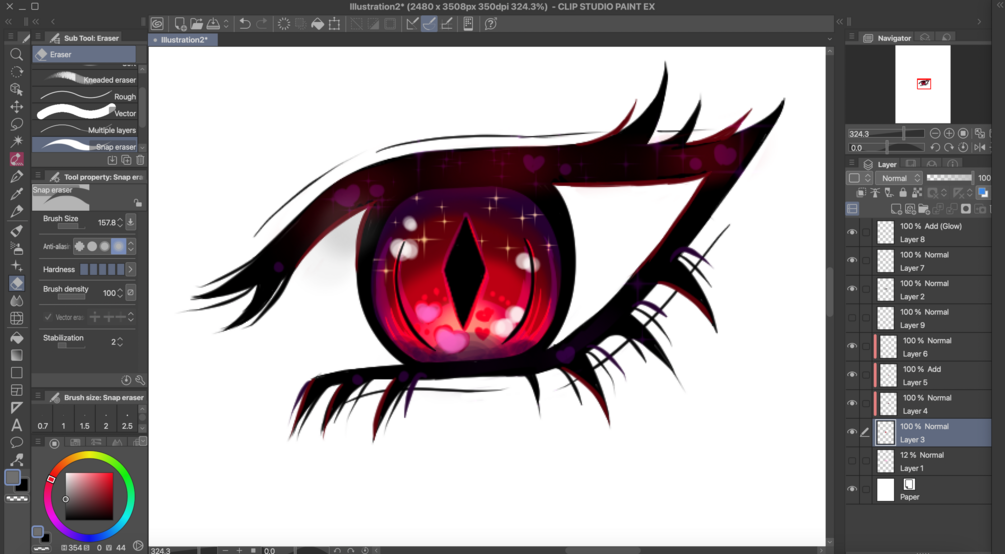
Task: Select the Balloon tool
Action: pyautogui.click(x=17, y=442)
